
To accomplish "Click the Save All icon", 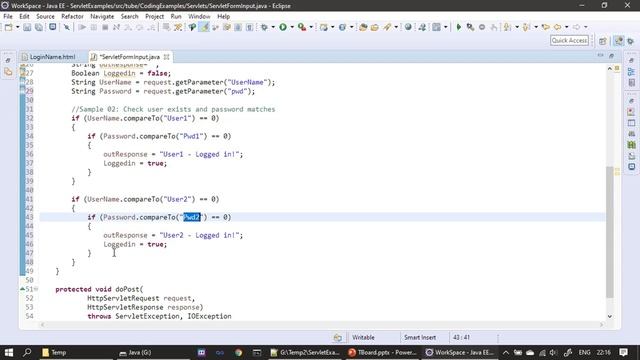I will point(39,27).
